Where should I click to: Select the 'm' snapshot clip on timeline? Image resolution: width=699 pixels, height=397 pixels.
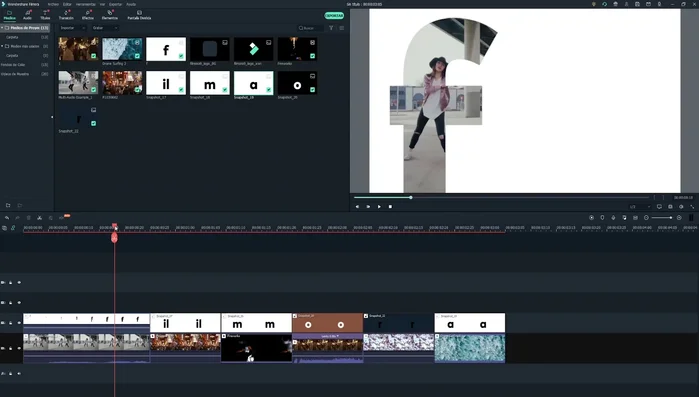(x=256, y=323)
